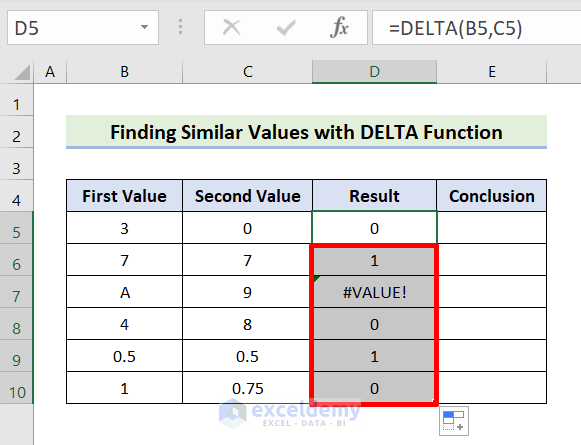Open the Auto Fill Options button

454,421
